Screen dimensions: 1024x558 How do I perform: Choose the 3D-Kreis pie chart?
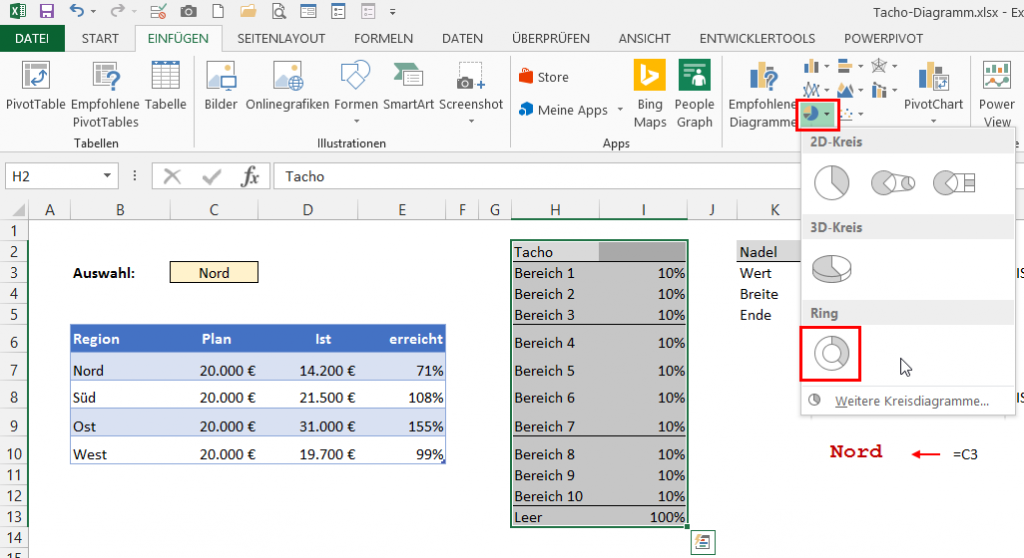click(x=830, y=268)
